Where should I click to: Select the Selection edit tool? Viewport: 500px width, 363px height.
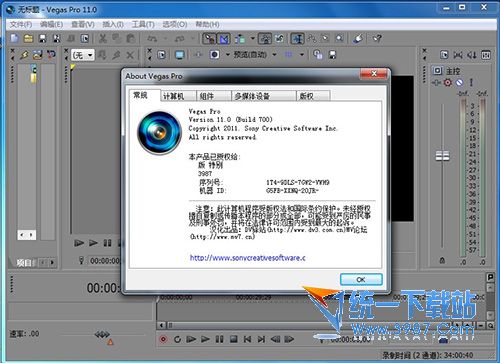tap(325, 39)
